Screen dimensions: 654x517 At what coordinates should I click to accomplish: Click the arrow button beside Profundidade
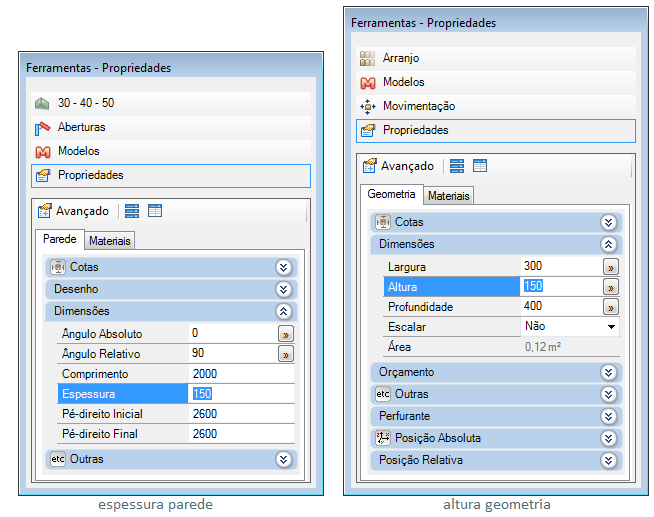point(610,307)
